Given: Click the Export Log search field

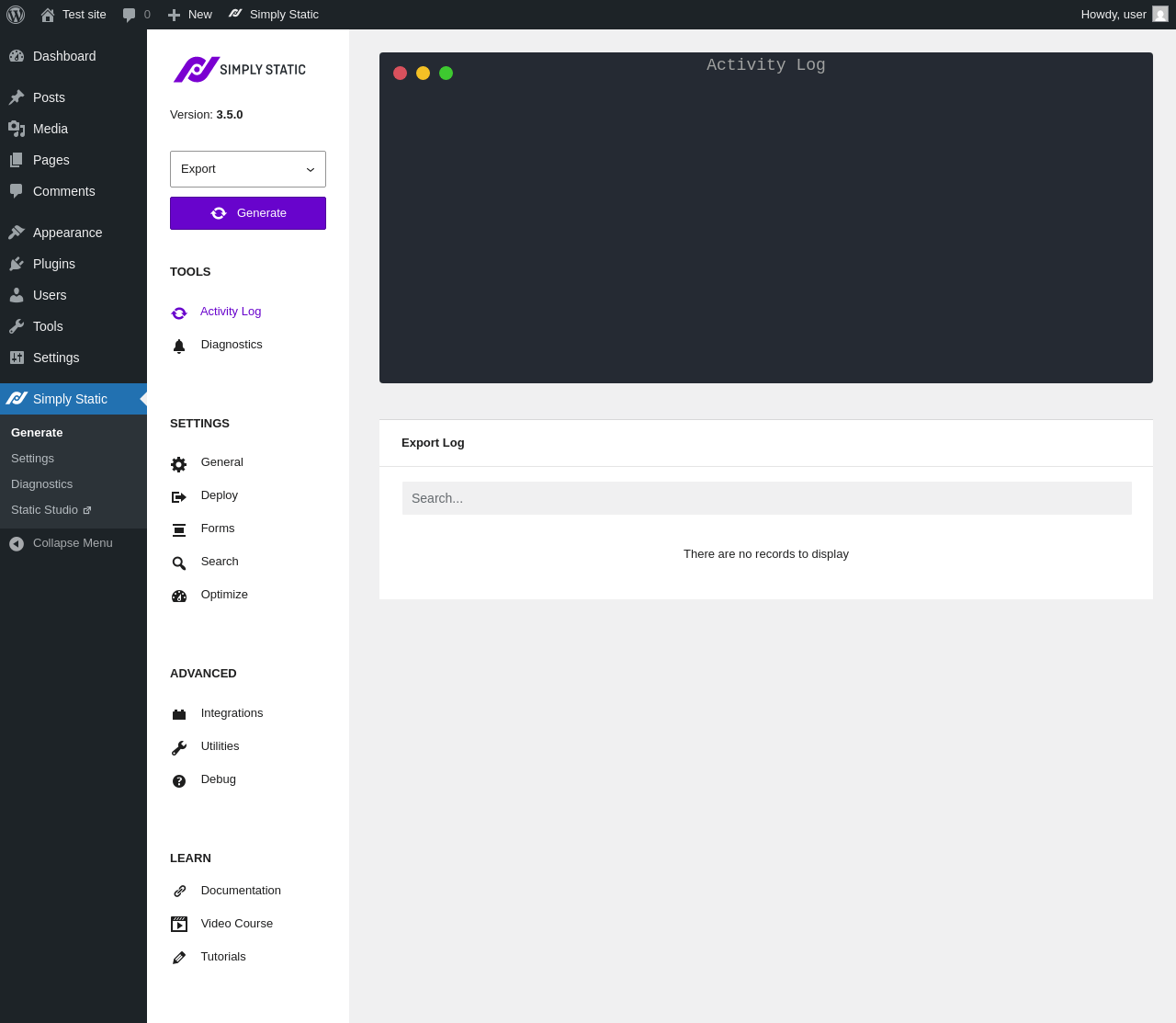Looking at the screenshot, I should pos(767,498).
